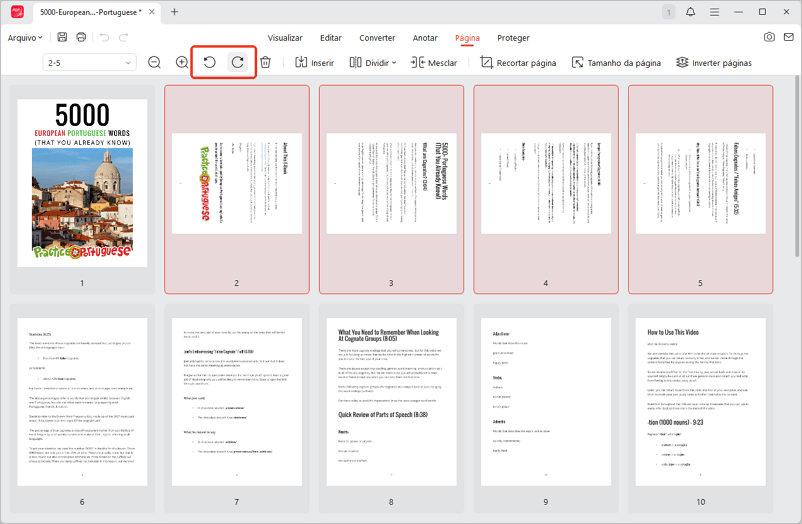Click Recortar página button
The height and width of the screenshot is (524, 802).
pyautogui.click(x=518, y=62)
